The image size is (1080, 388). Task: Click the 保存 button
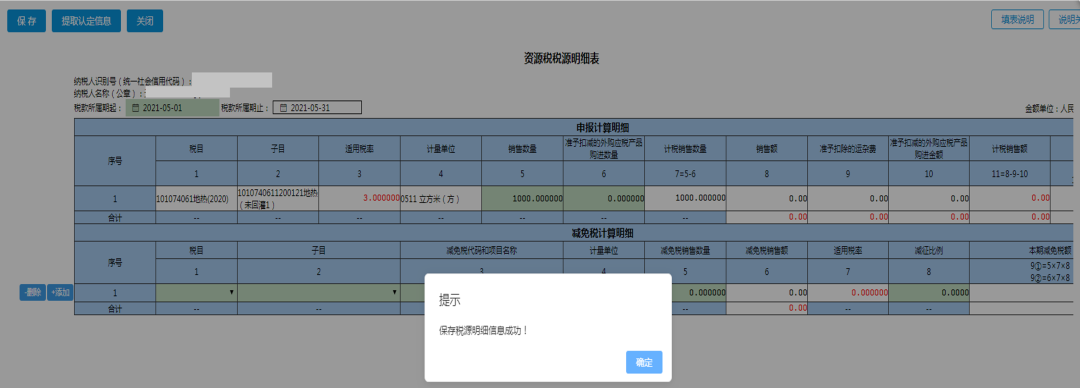(27, 21)
